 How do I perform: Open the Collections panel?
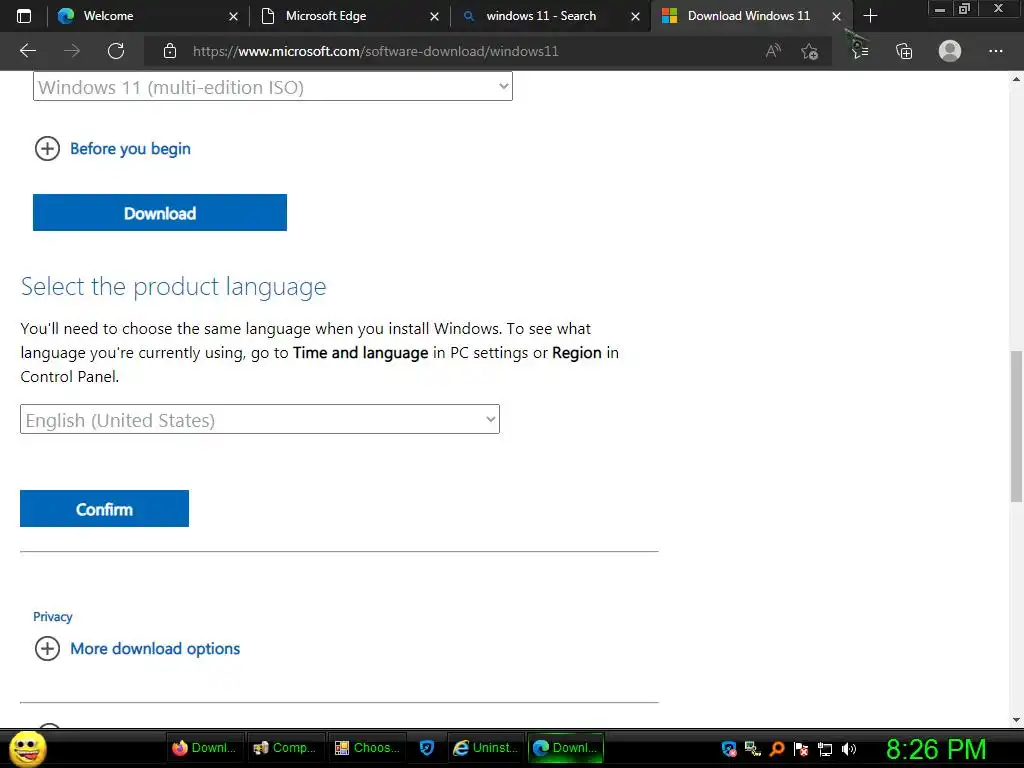pyautogui.click(x=904, y=51)
